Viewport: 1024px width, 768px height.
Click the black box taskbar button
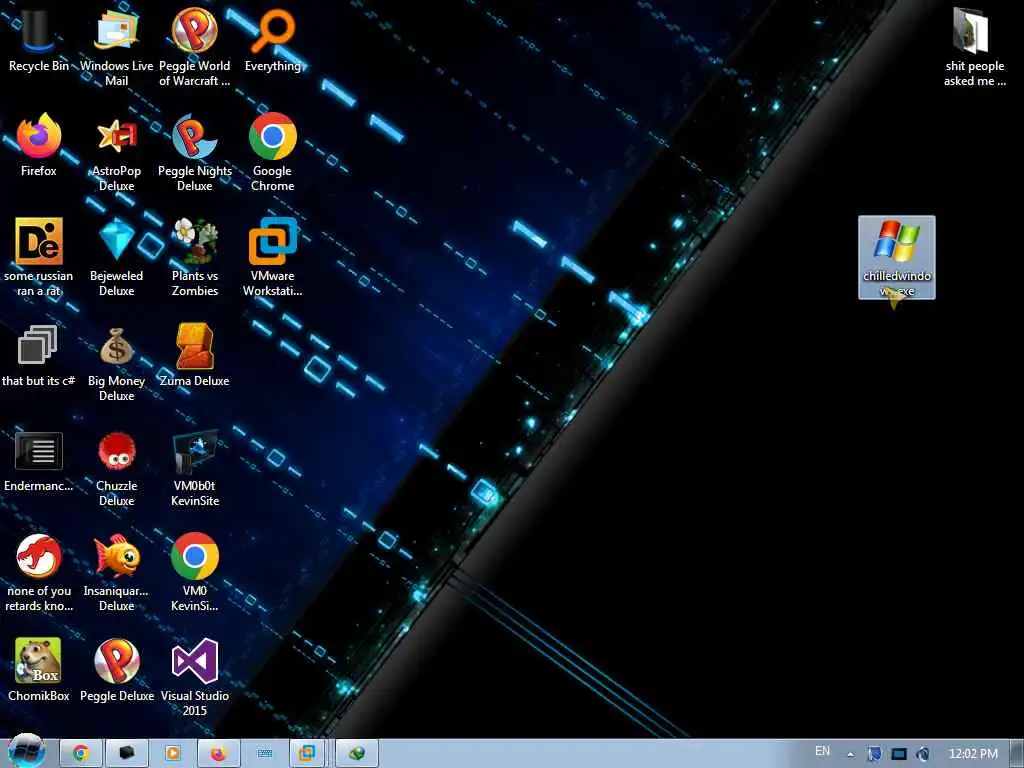pos(127,754)
